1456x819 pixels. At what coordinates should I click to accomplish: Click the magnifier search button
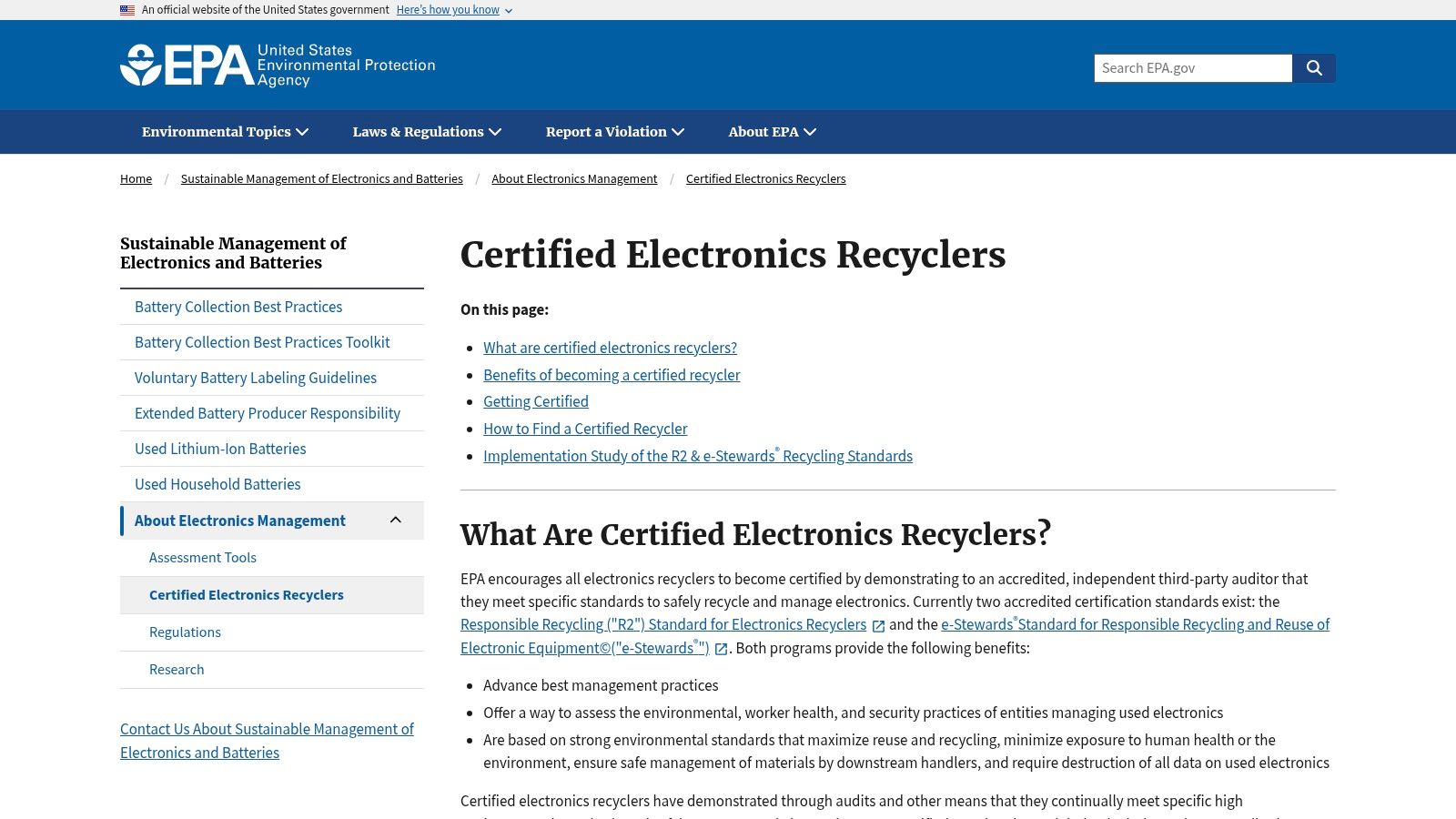click(1314, 68)
